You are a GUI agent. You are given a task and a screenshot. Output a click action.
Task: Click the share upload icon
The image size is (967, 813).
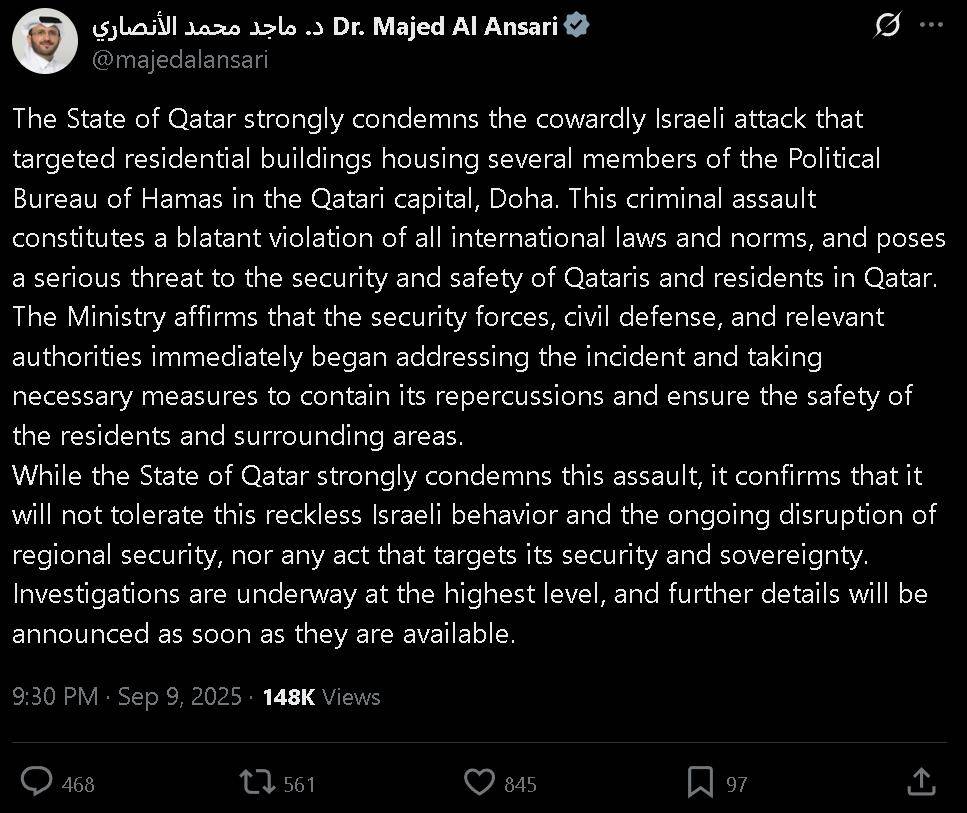921,782
